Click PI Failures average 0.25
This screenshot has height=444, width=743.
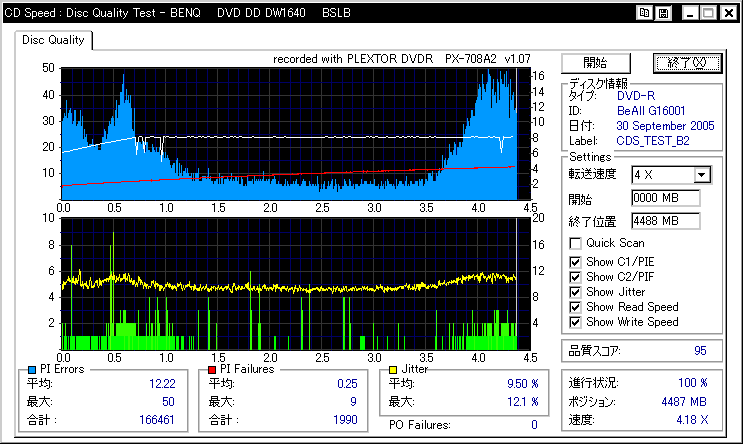click(x=347, y=384)
